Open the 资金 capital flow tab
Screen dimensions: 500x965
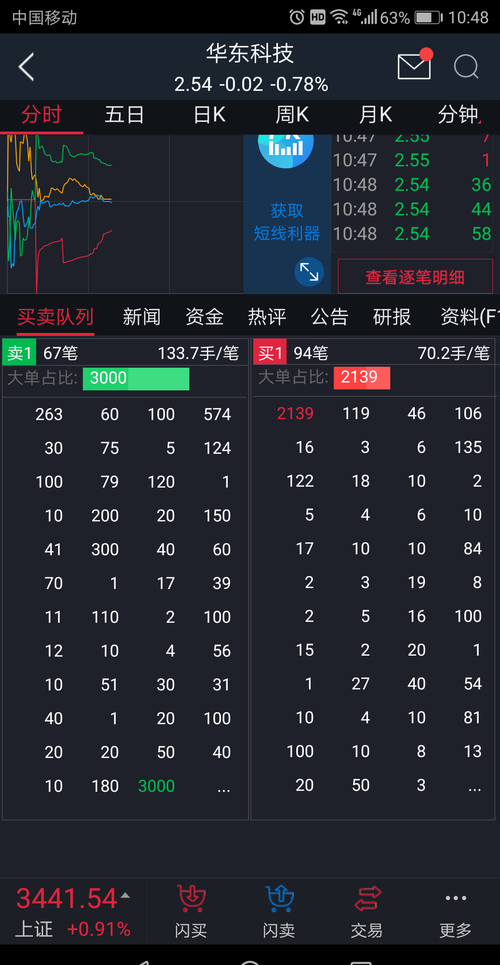(204, 317)
